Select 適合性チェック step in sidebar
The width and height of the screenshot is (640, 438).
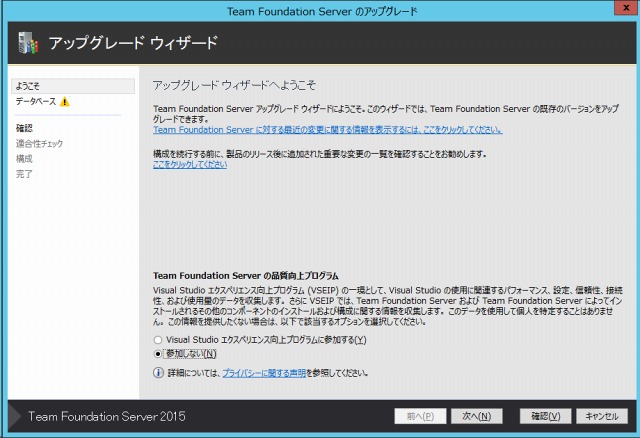(39, 143)
